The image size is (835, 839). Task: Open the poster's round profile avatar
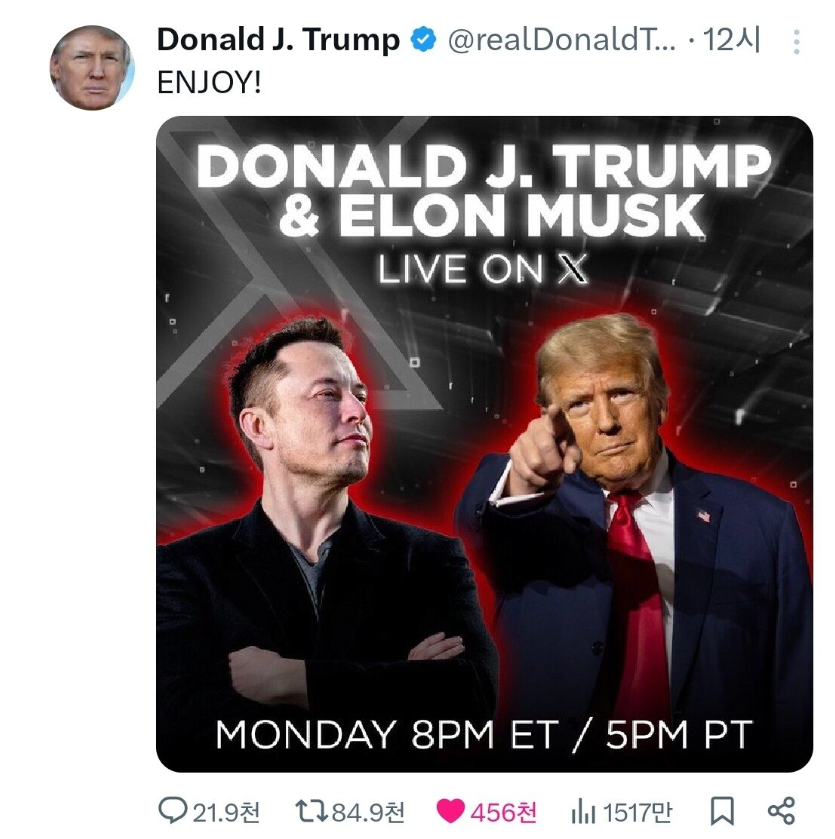(92, 68)
